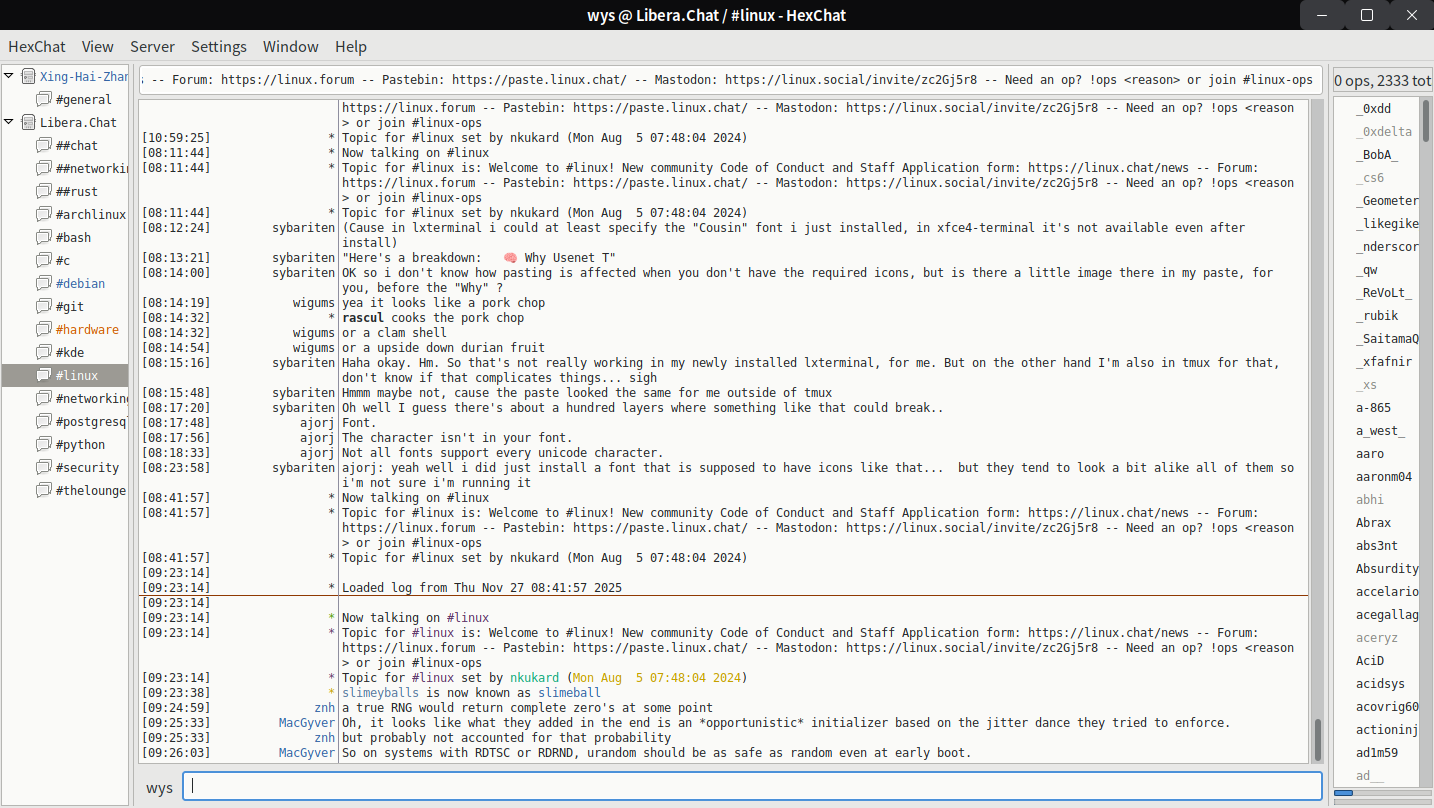1434x808 pixels.
Task: Open the Settings menu
Action: pyautogui.click(x=218, y=46)
